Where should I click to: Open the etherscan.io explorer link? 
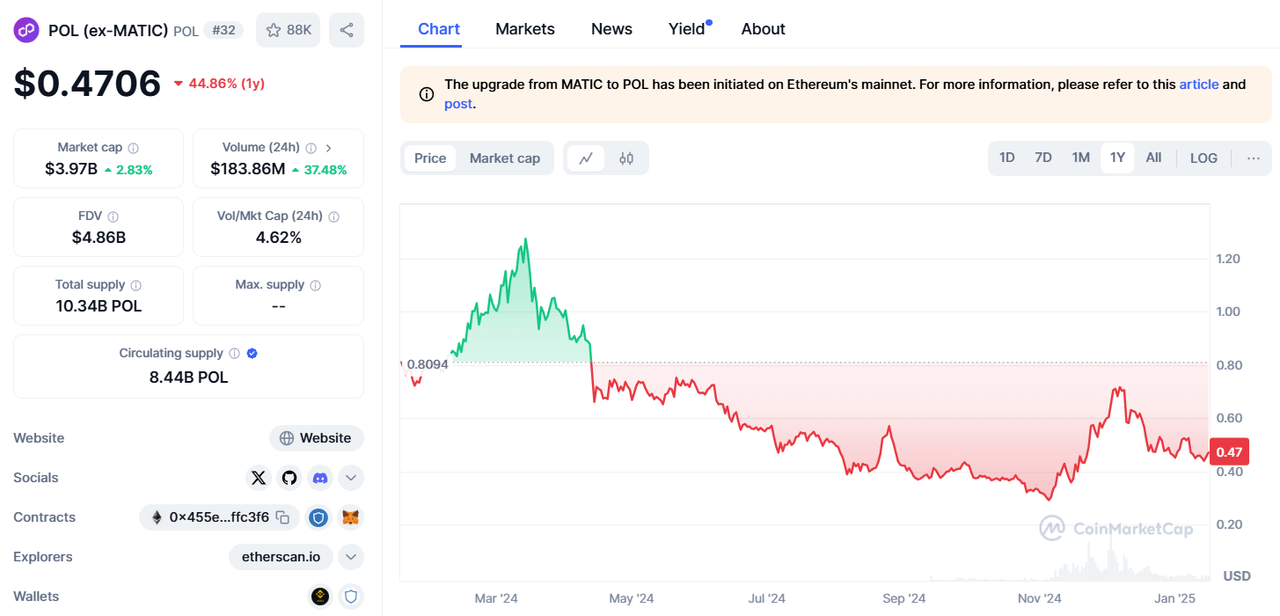[x=281, y=557]
